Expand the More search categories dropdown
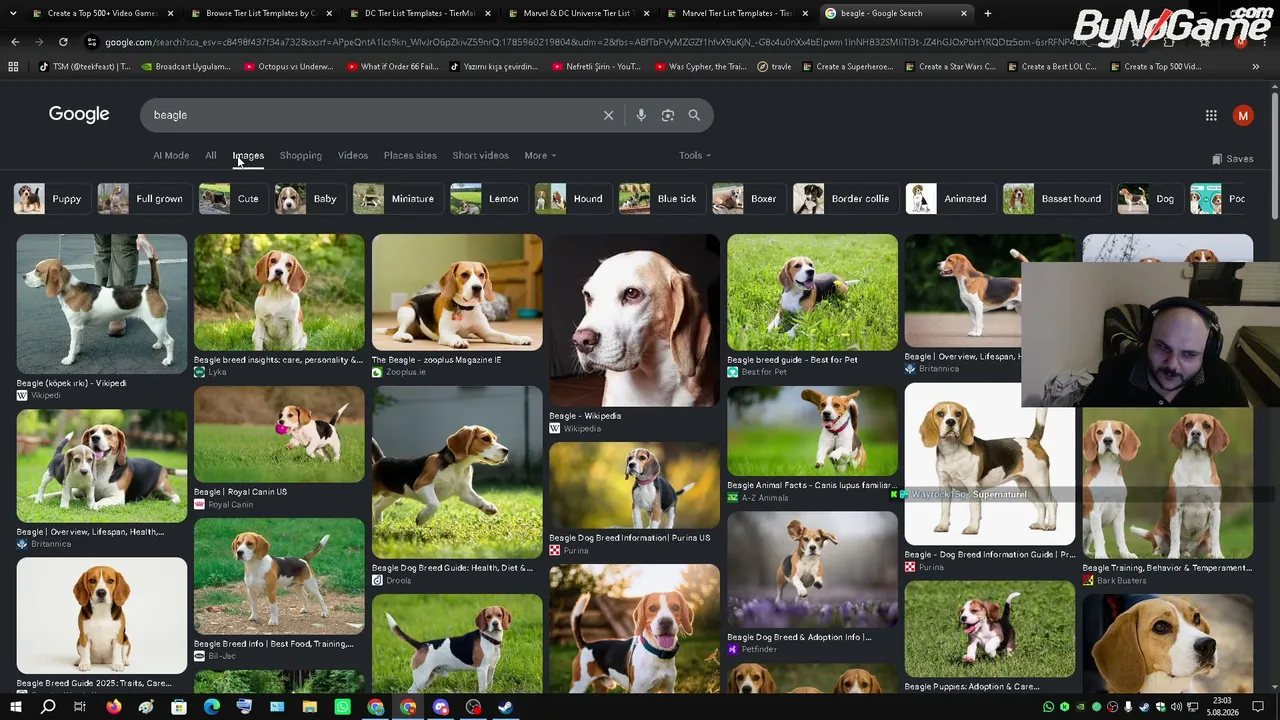The height and width of the screenshot is (720, 1280). click(x=540, y=156)
